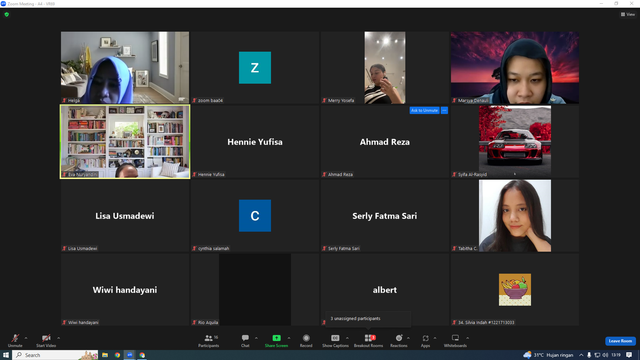Open the View layout menu

coord(628,14)
